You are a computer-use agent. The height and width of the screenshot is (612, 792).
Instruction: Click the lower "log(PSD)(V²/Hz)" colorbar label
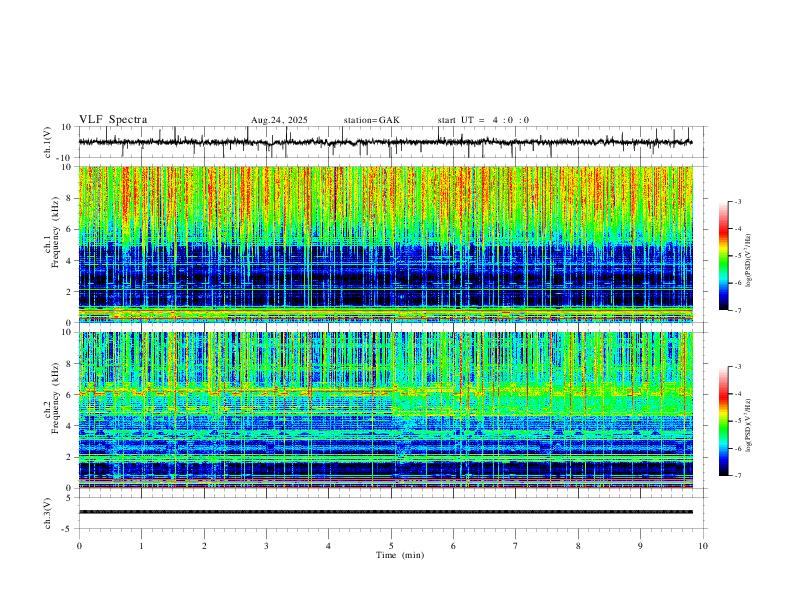point(748,426)
